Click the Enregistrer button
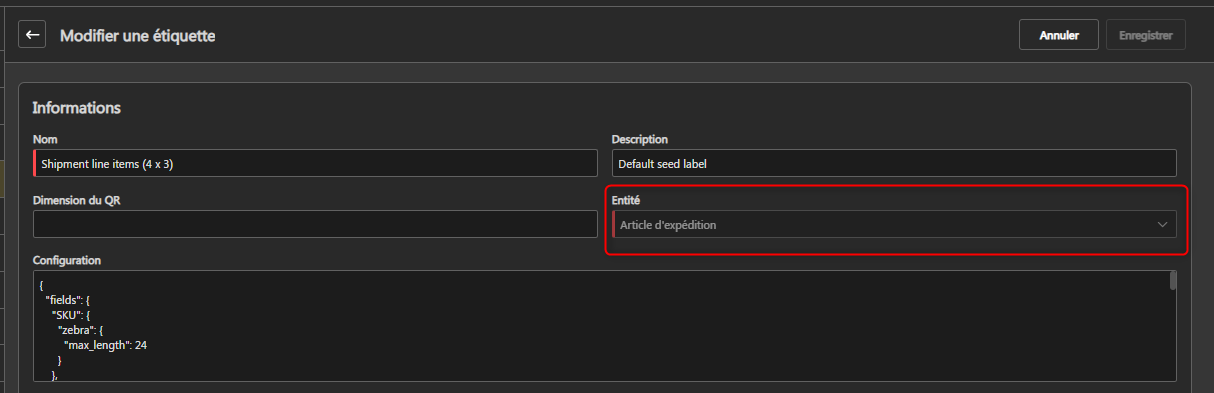 click(1146, 35)
